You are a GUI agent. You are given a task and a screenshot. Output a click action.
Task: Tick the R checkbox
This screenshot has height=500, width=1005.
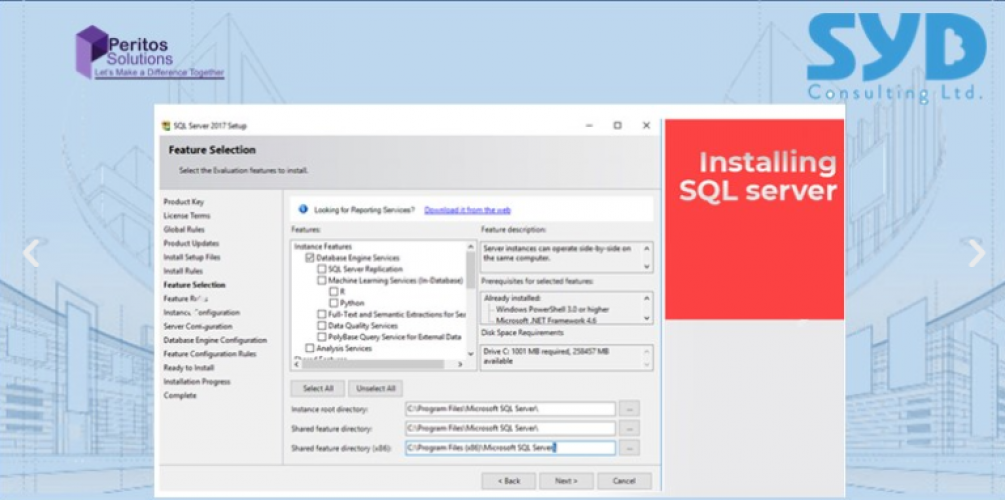(333, 292)
